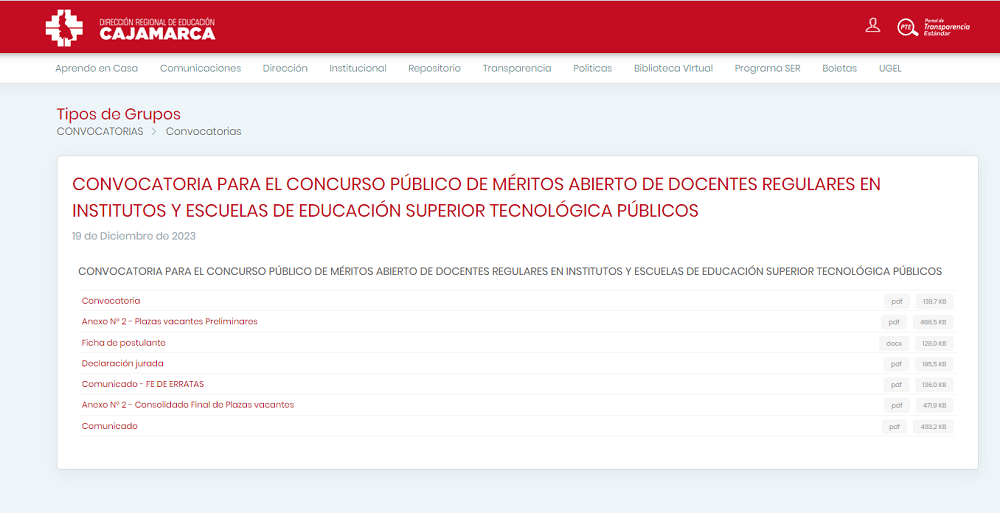The width and height of the screenshot is (1000, 513).
Task: Click the Cajamarca education logo
Action: 130,27
